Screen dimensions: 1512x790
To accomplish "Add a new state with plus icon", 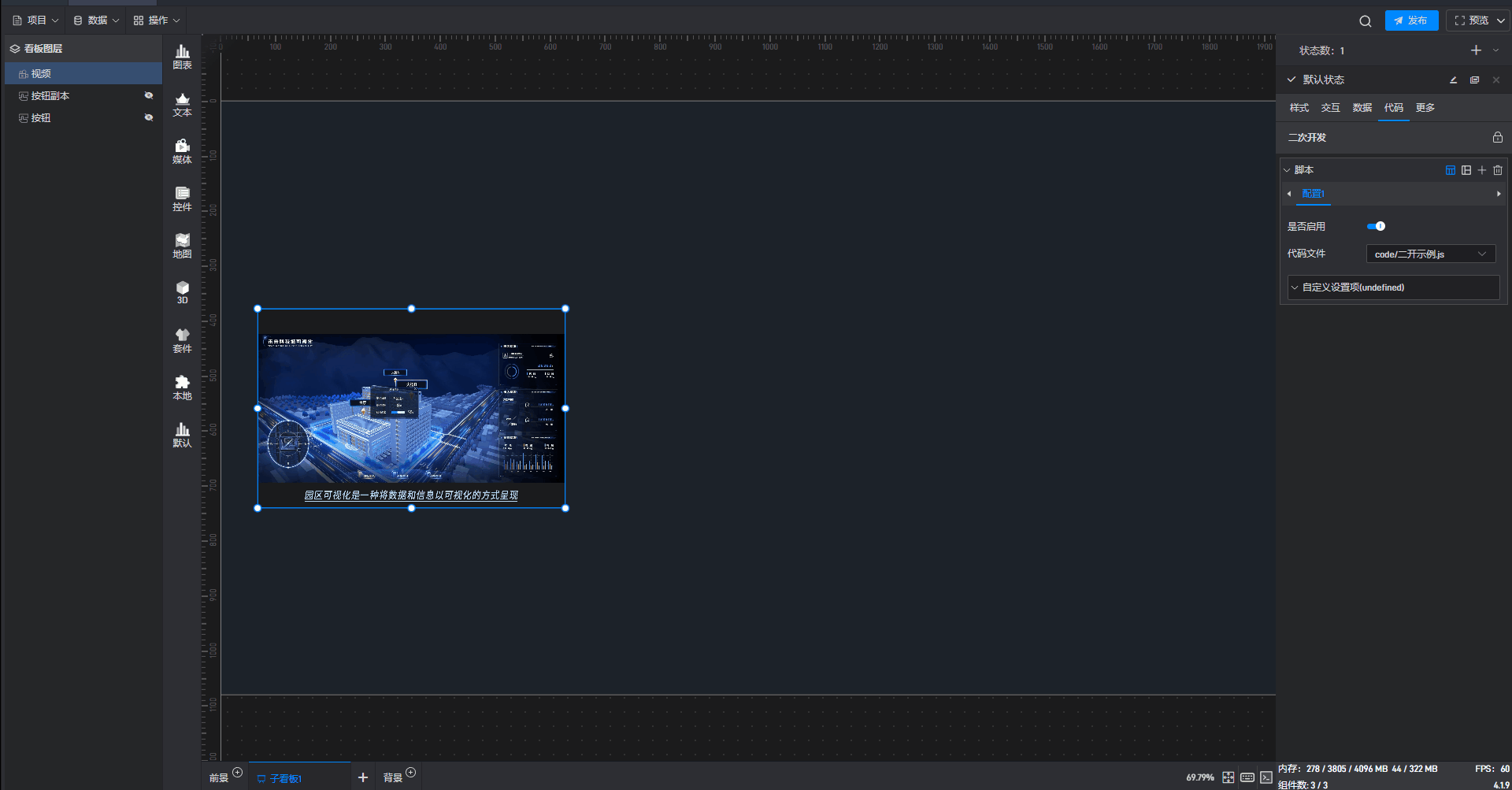I will pos(1476,50).
